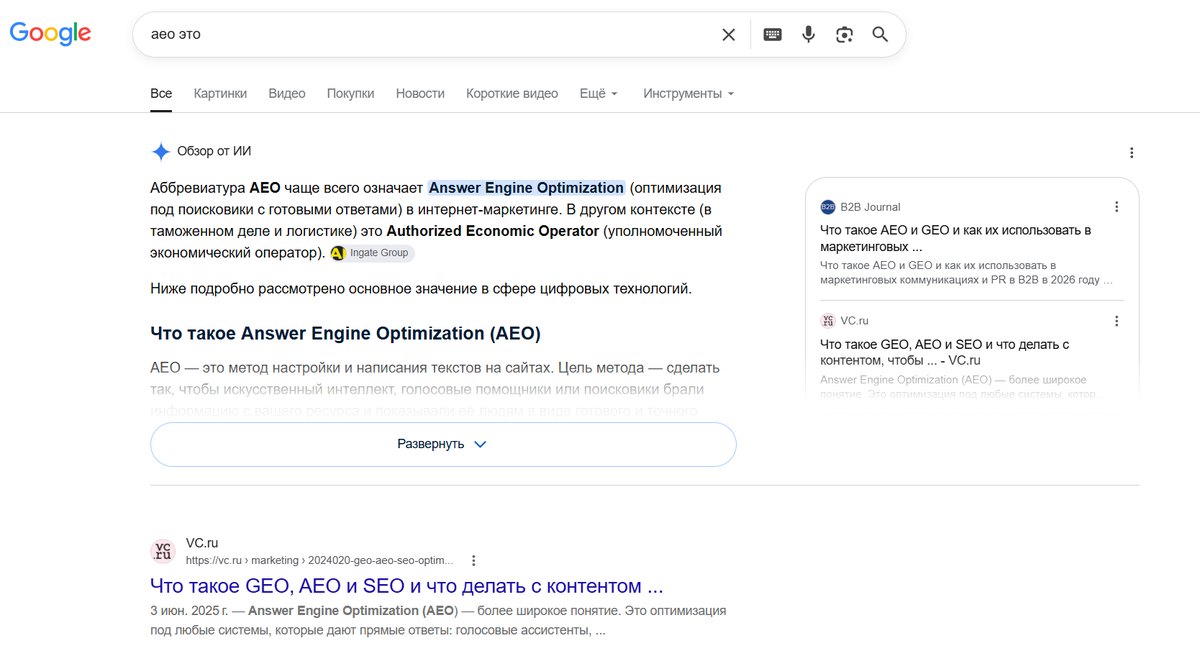
Task: Click the VC.ru favicon in source card
Action: click(x=828, y=321)
